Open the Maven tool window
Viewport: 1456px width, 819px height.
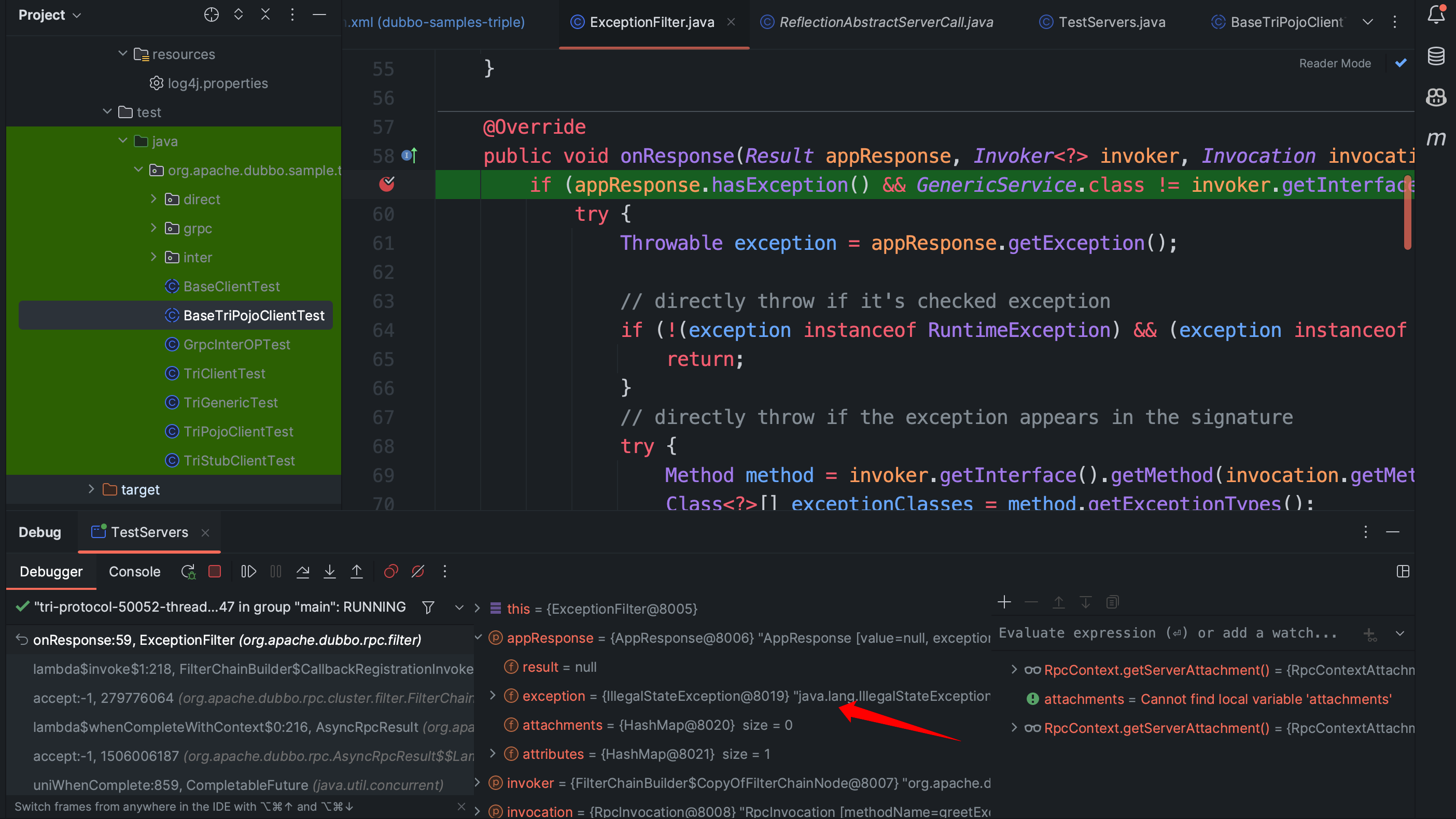pyautogui.click(x=1436, y=138)
